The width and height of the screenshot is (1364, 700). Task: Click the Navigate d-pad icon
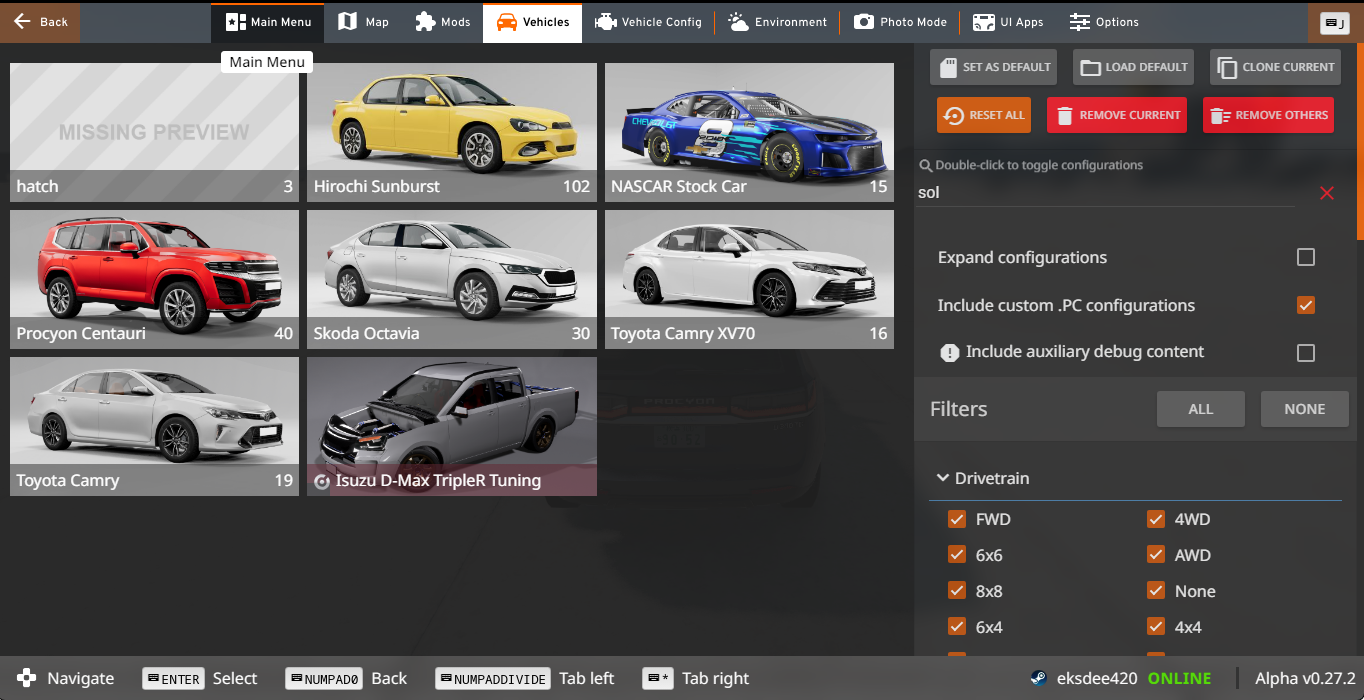click(26, 678)
